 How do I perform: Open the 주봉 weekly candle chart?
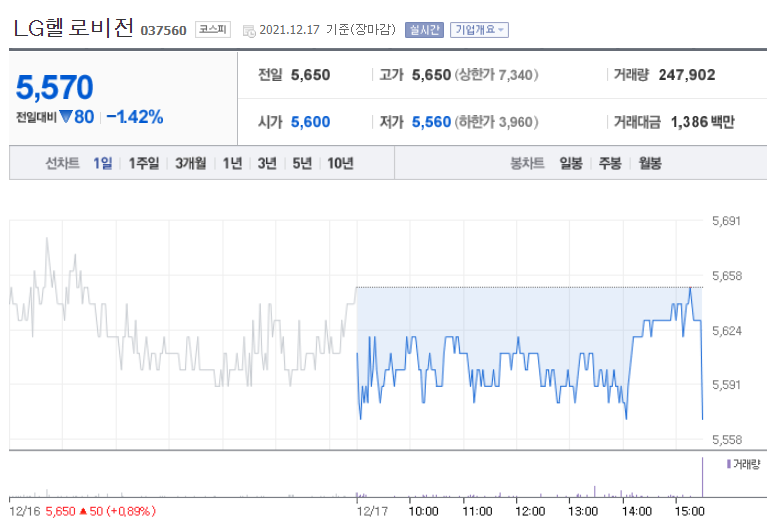610,163
